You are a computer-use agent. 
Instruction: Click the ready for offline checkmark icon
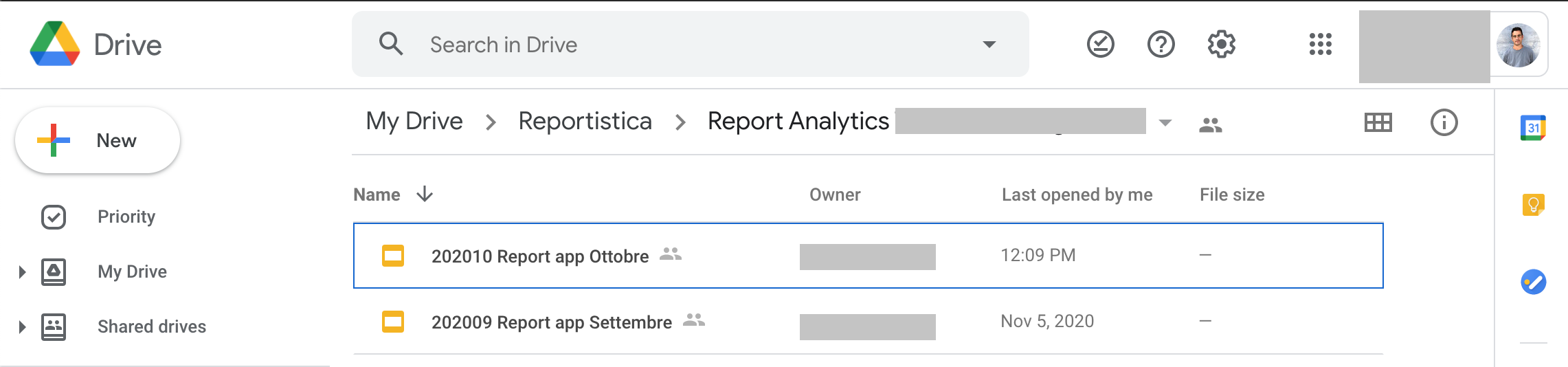point(1100,45)
